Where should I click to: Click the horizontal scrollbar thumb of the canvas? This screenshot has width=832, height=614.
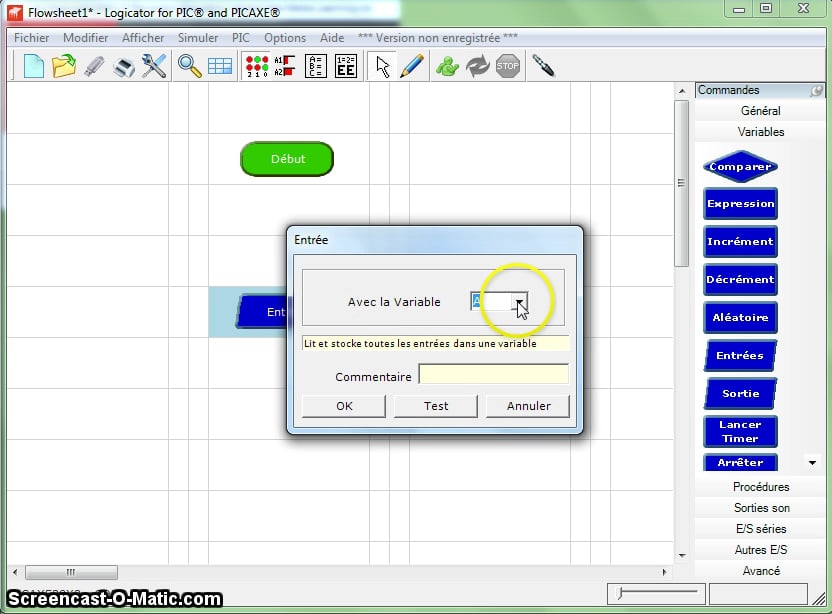[x=71, y=572]
